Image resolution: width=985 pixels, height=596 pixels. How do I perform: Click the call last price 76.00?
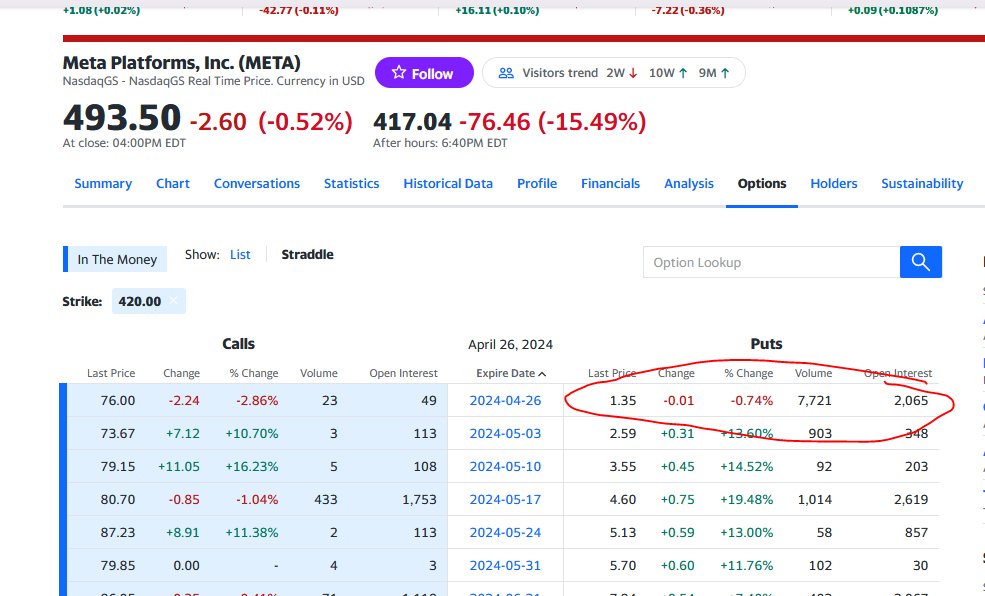(x=117, y=401)
